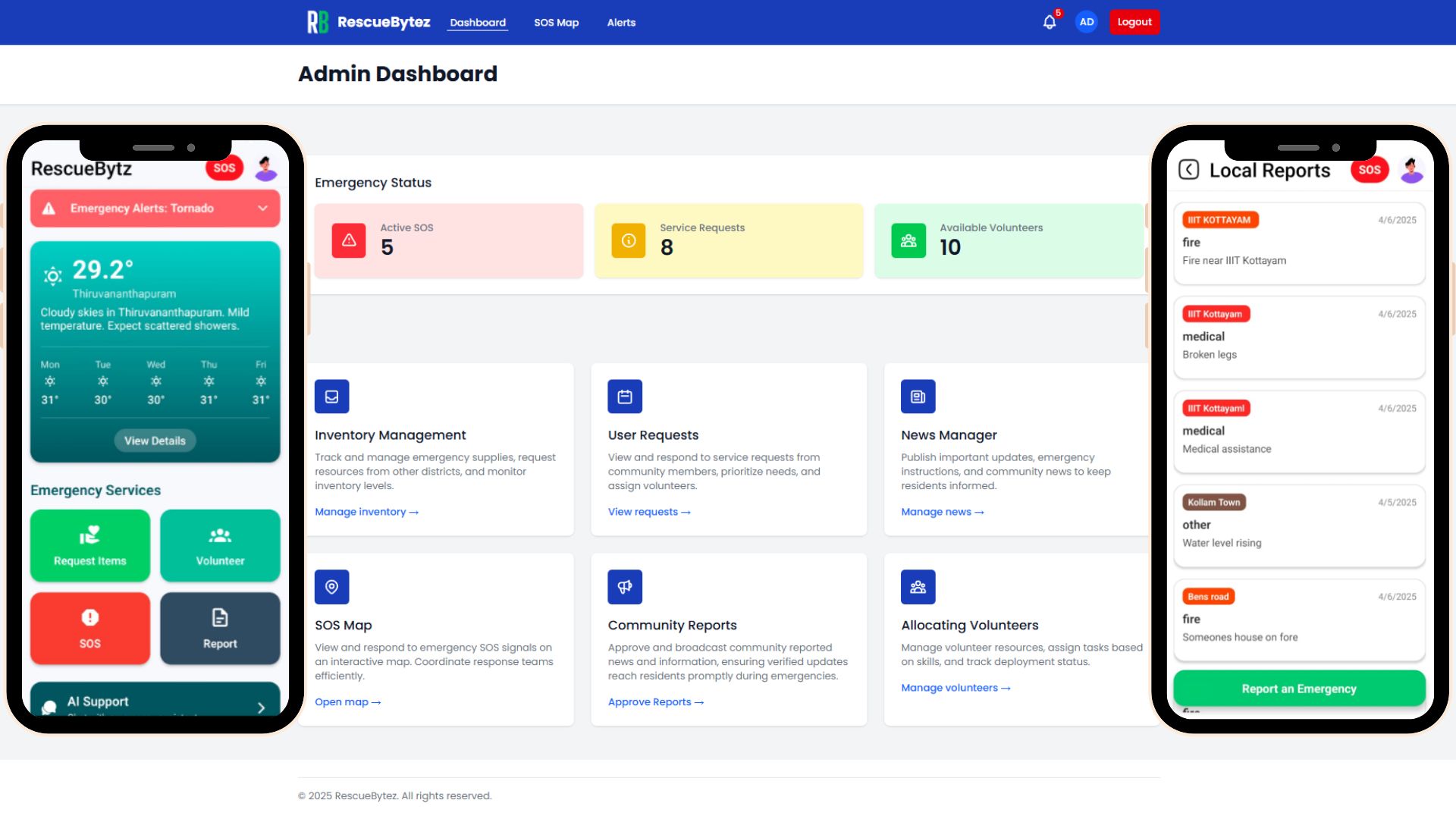
Task: Expand the AI Support section arrow
Action: 261,707
